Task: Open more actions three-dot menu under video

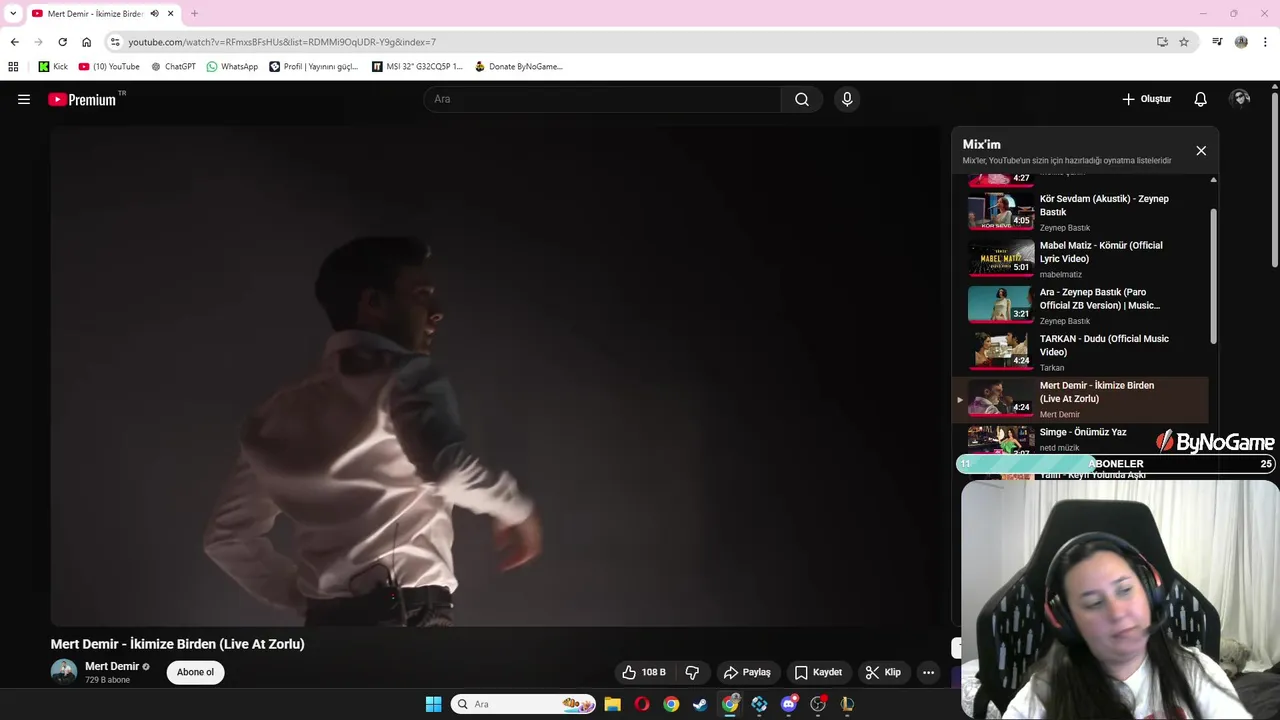Action: point(928,672)
